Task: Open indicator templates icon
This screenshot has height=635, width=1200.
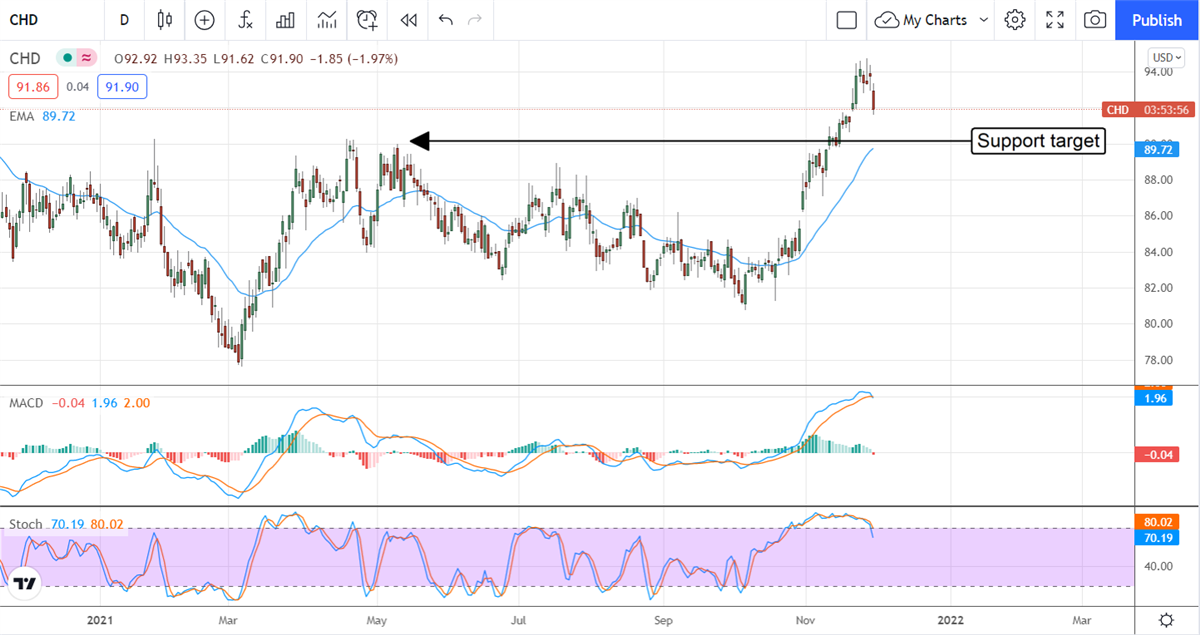Action: (x=326, y=20)
